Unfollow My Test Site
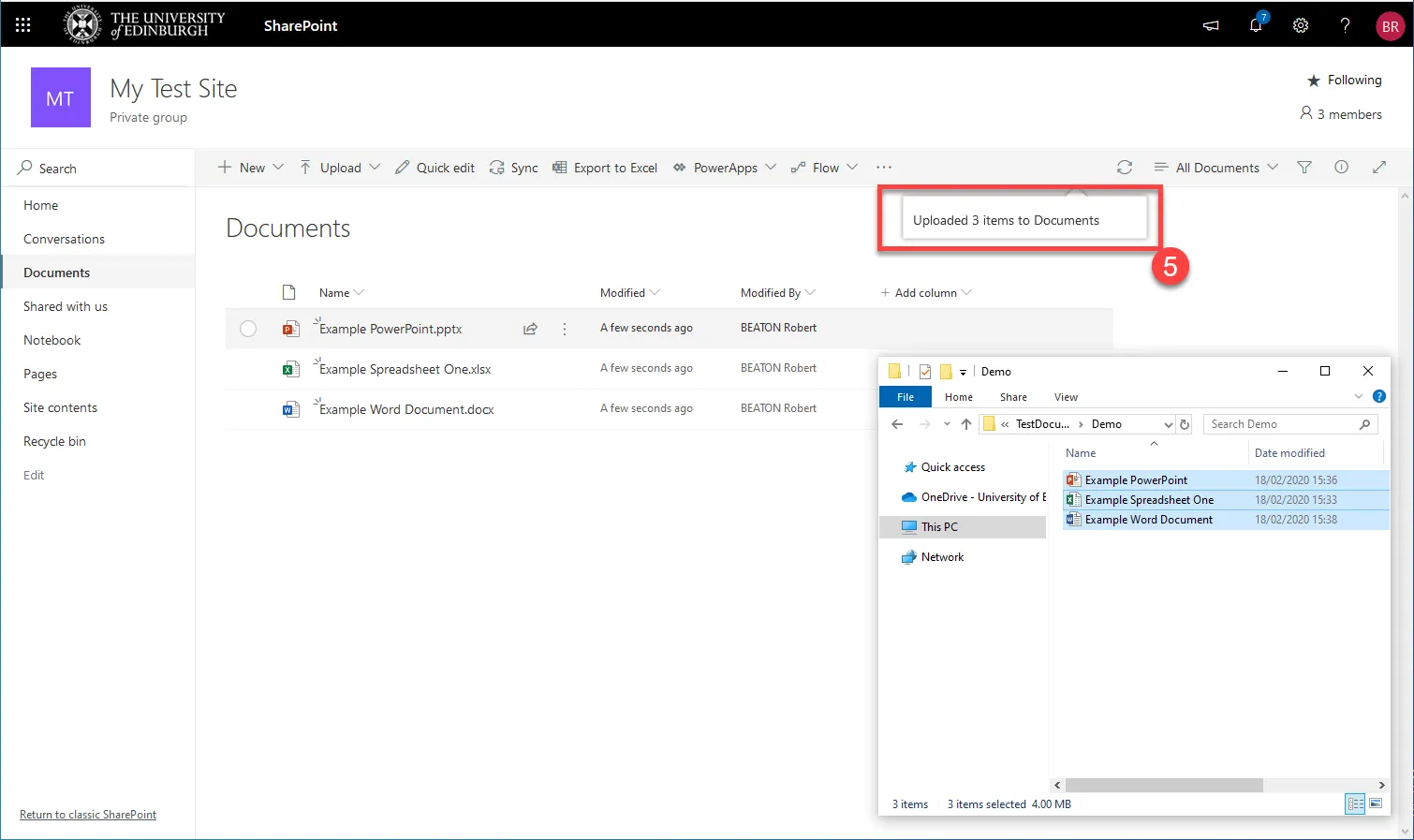The image size is (1414, 840). point(1345,80)
